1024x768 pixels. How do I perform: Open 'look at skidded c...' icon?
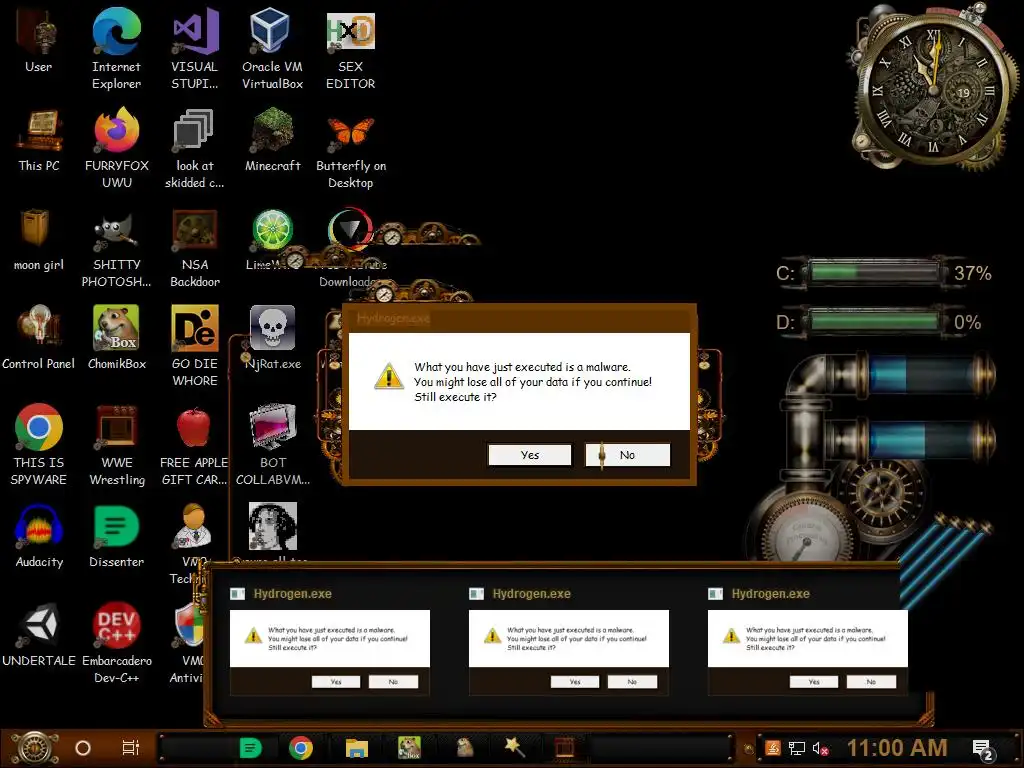click(x=195, y=148)
